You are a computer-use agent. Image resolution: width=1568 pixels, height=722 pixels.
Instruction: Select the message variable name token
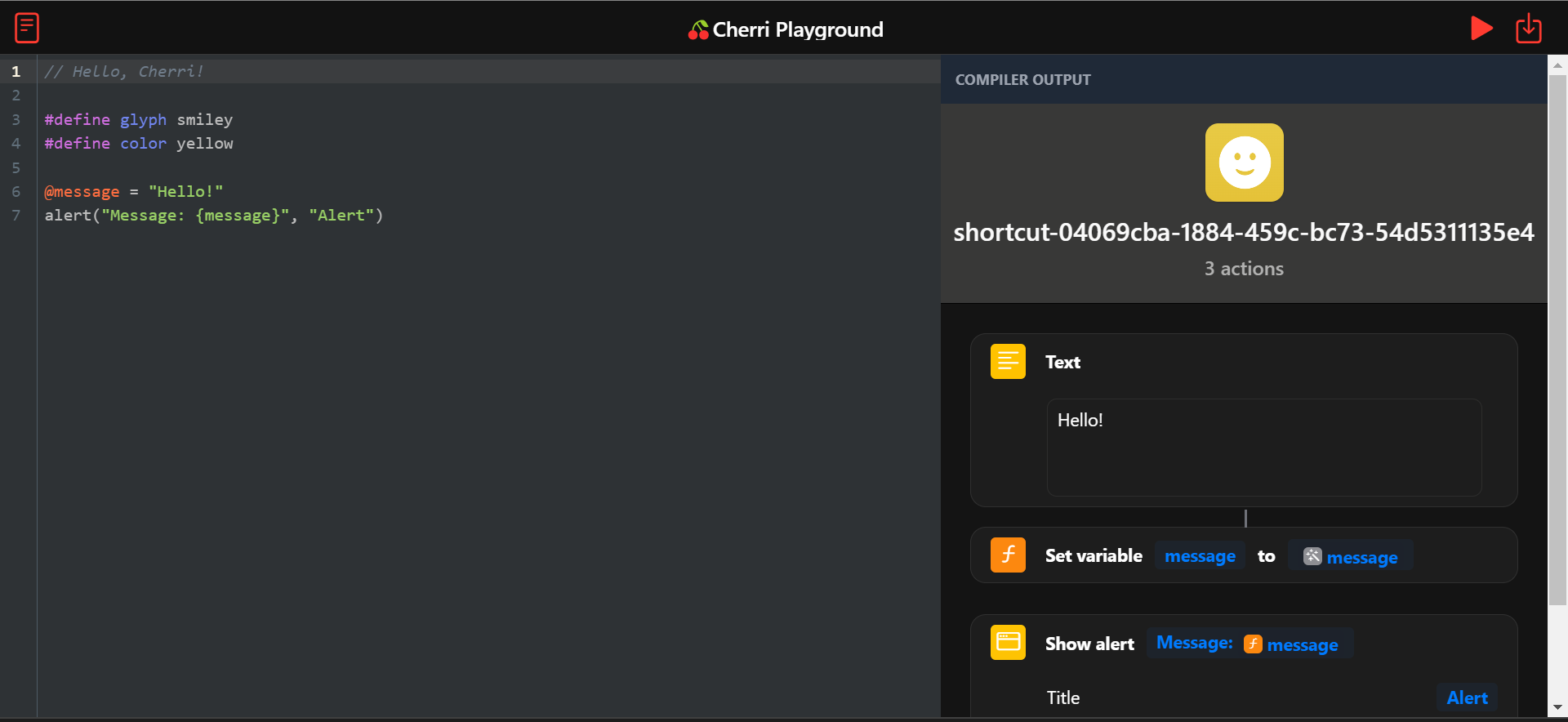pos(1200,556)
